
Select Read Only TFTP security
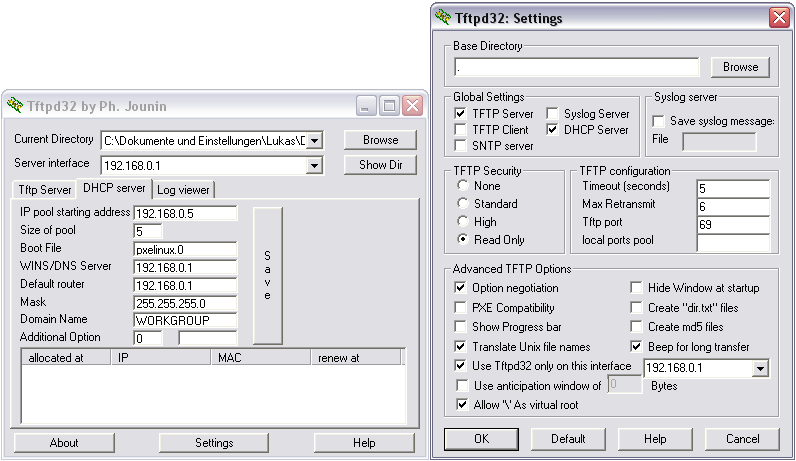[x=462, y=239]
